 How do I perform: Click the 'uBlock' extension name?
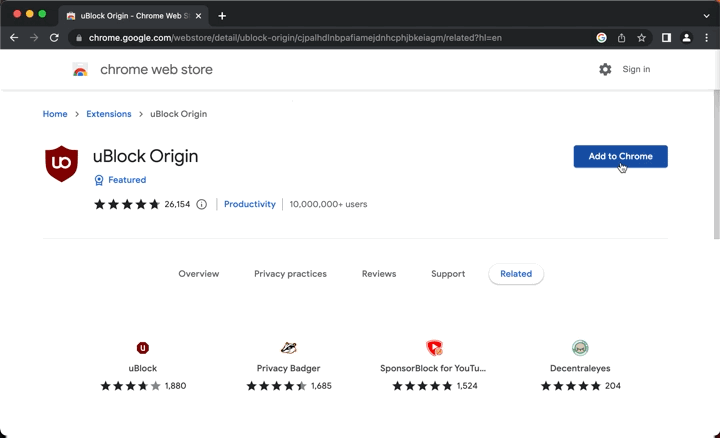click(143, 368)
